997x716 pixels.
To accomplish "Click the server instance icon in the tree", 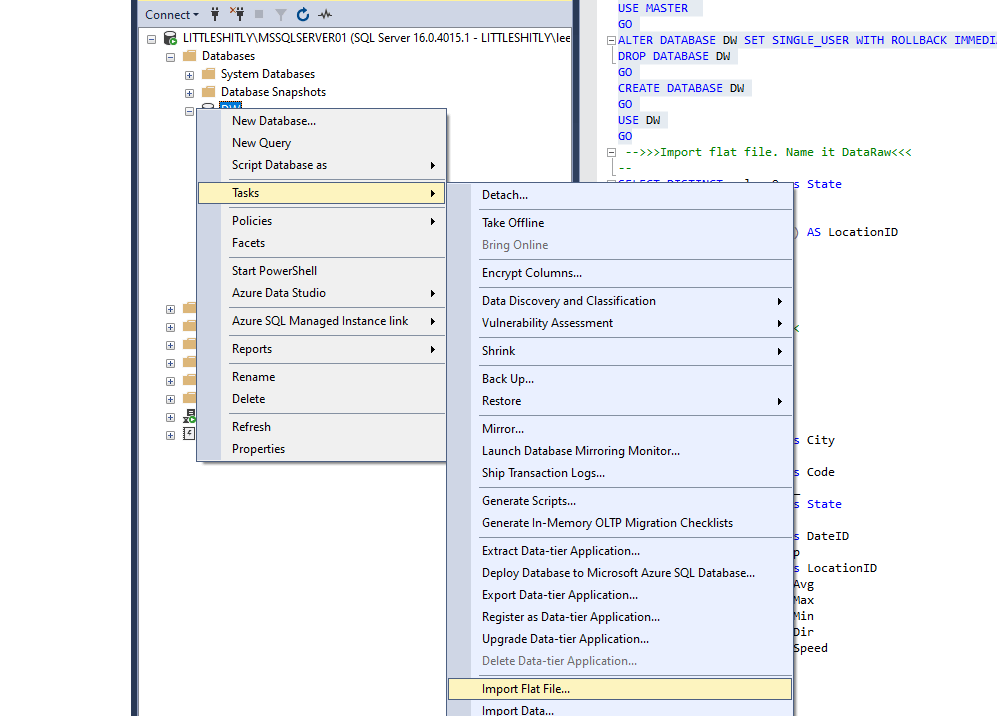I will pyautogui.click(x=170, y=38).
